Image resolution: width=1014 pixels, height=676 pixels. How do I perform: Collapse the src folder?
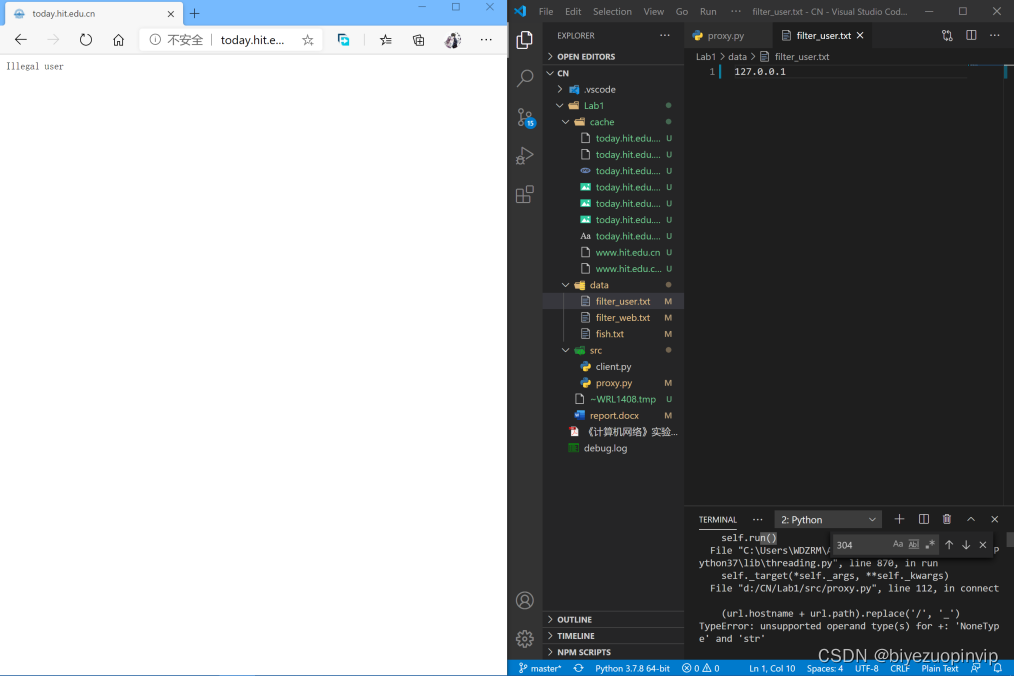coord(613,350)
